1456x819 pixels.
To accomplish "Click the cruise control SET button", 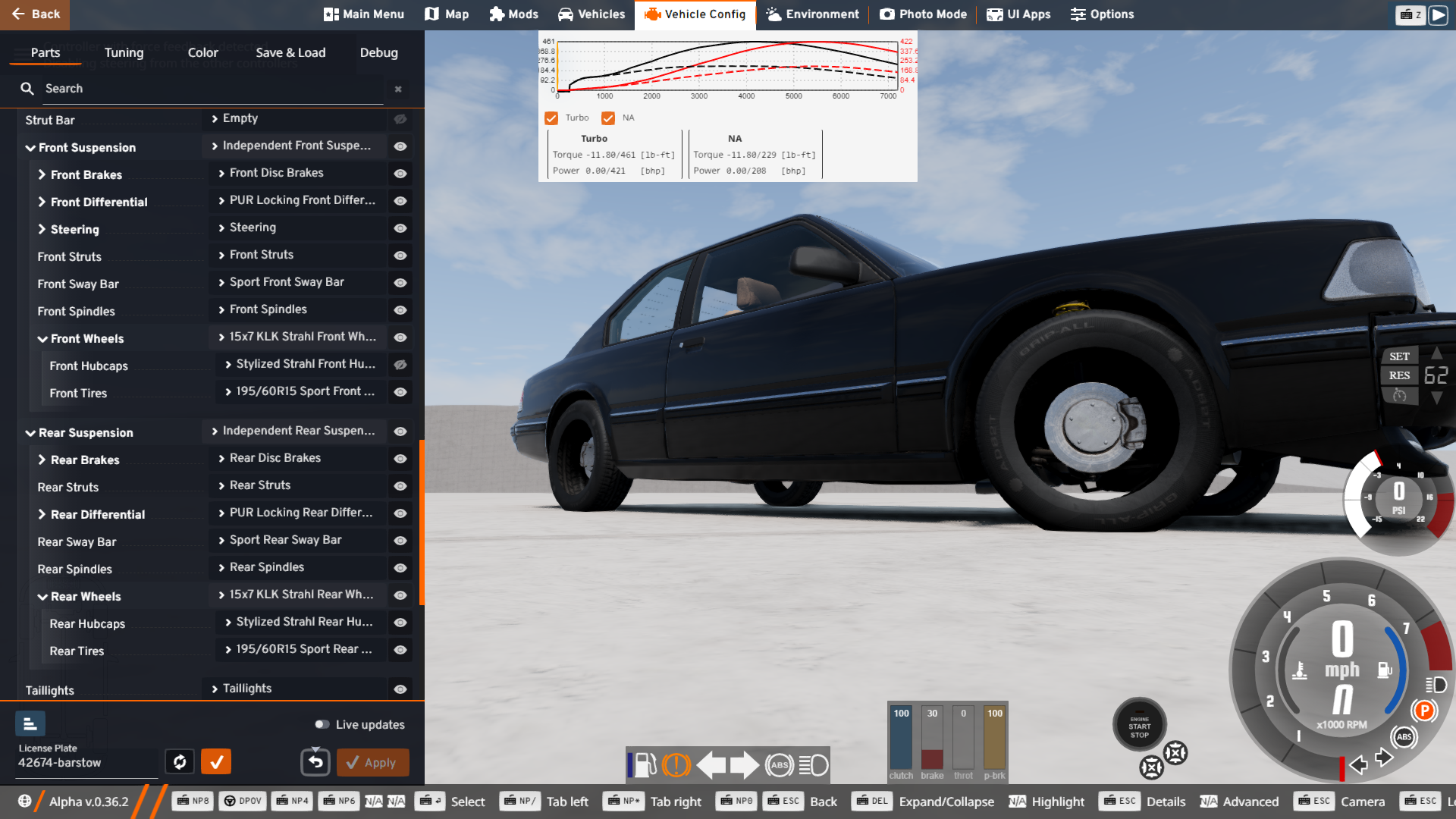I will point(1399,356).
